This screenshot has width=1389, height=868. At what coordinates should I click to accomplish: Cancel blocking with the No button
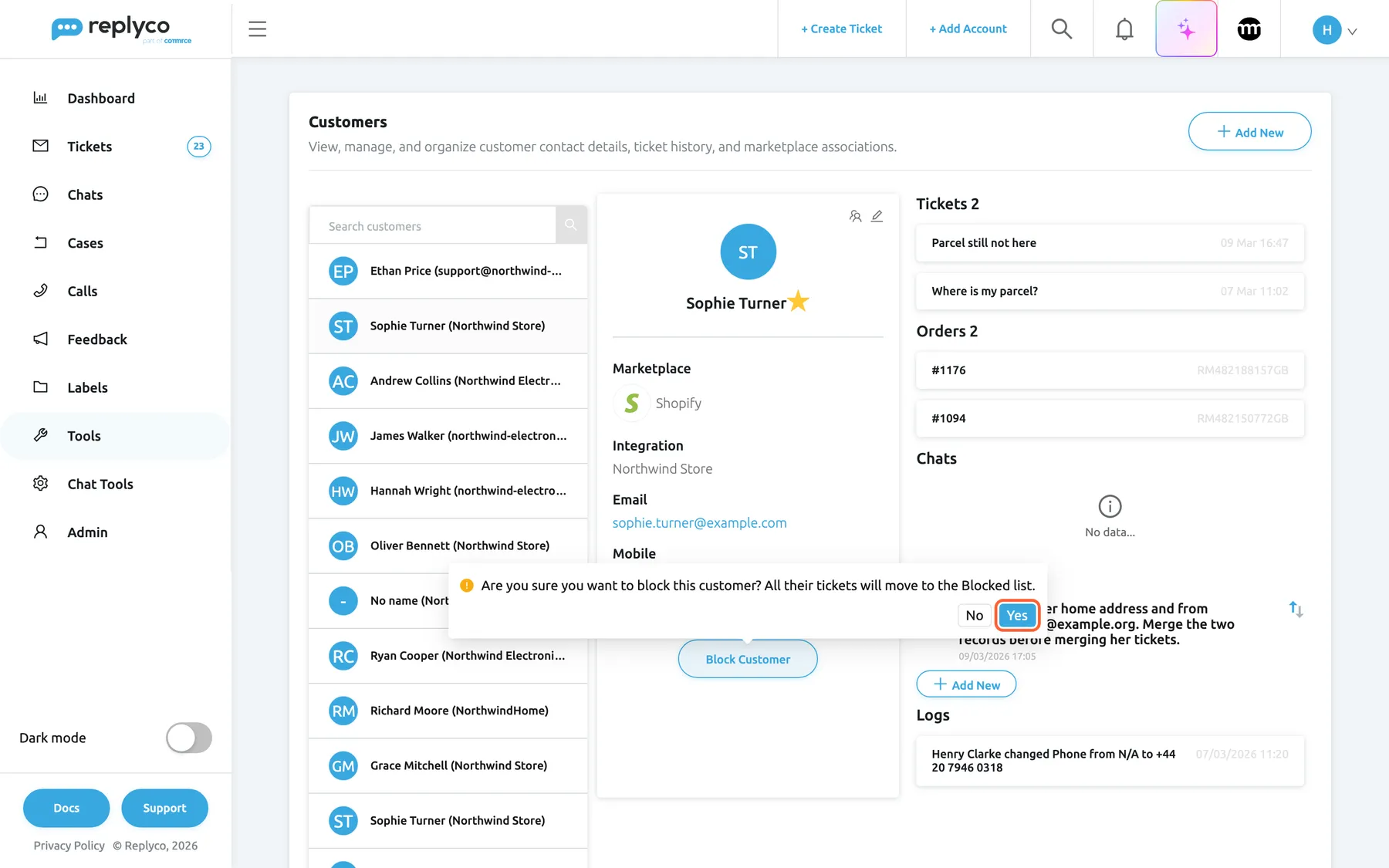[975, 615]
